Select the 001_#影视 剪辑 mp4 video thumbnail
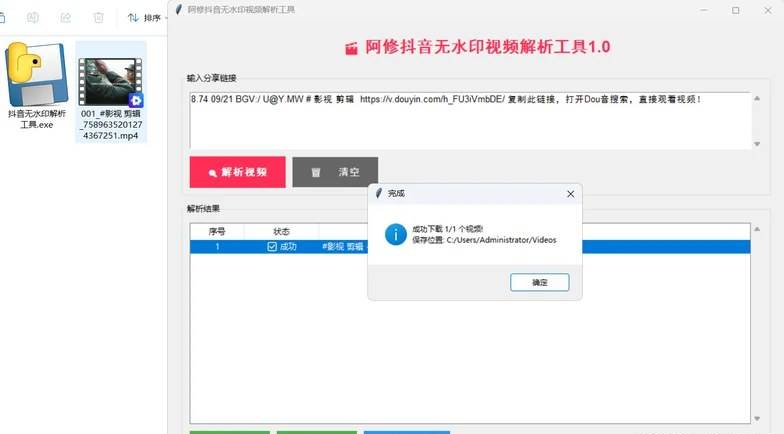The width and height of the screenshot is (784, 434). click(110, 82)
